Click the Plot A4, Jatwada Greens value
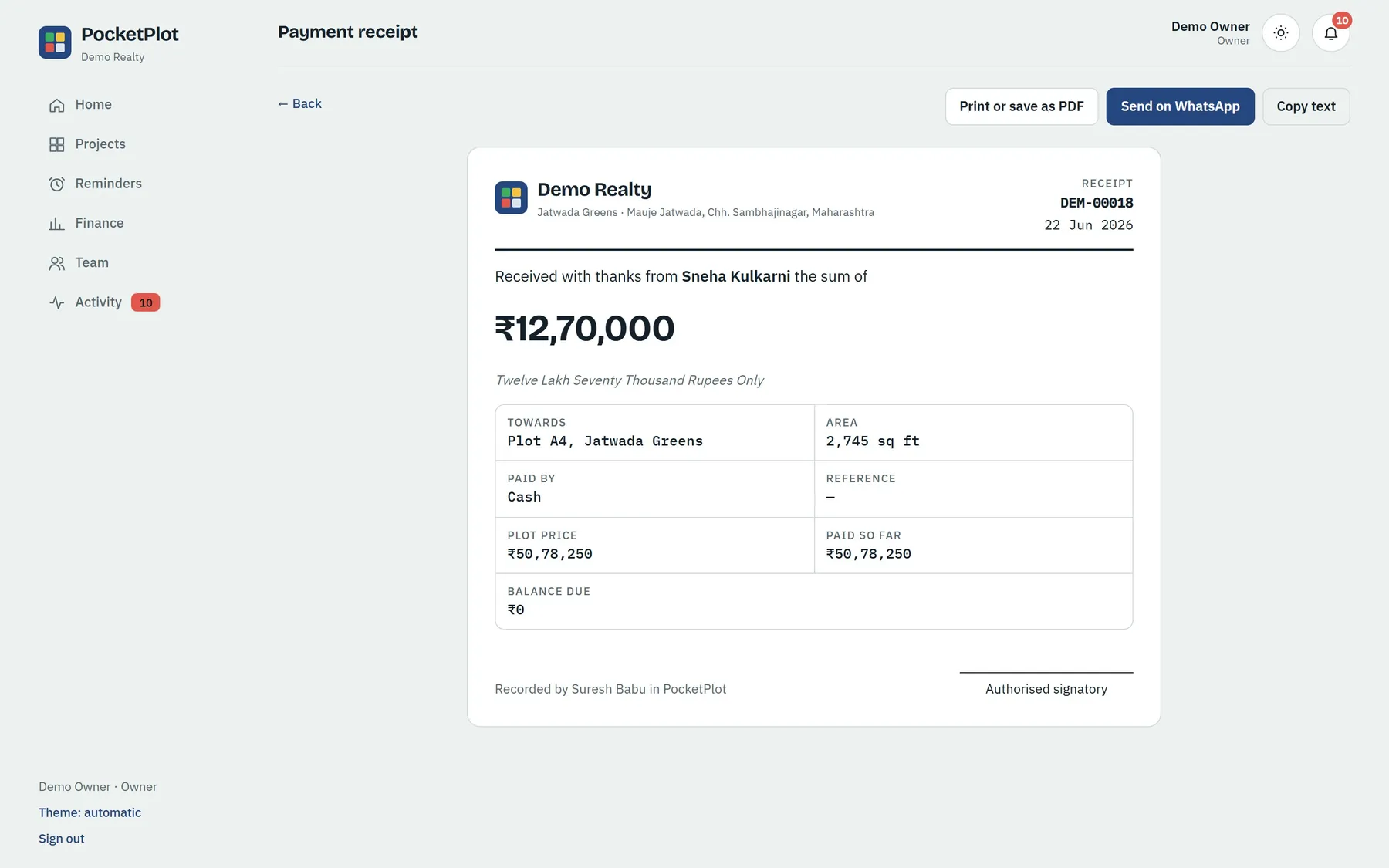Image resolution: width=1389 pixels, height=868 pixels. [x=605, y=441]
